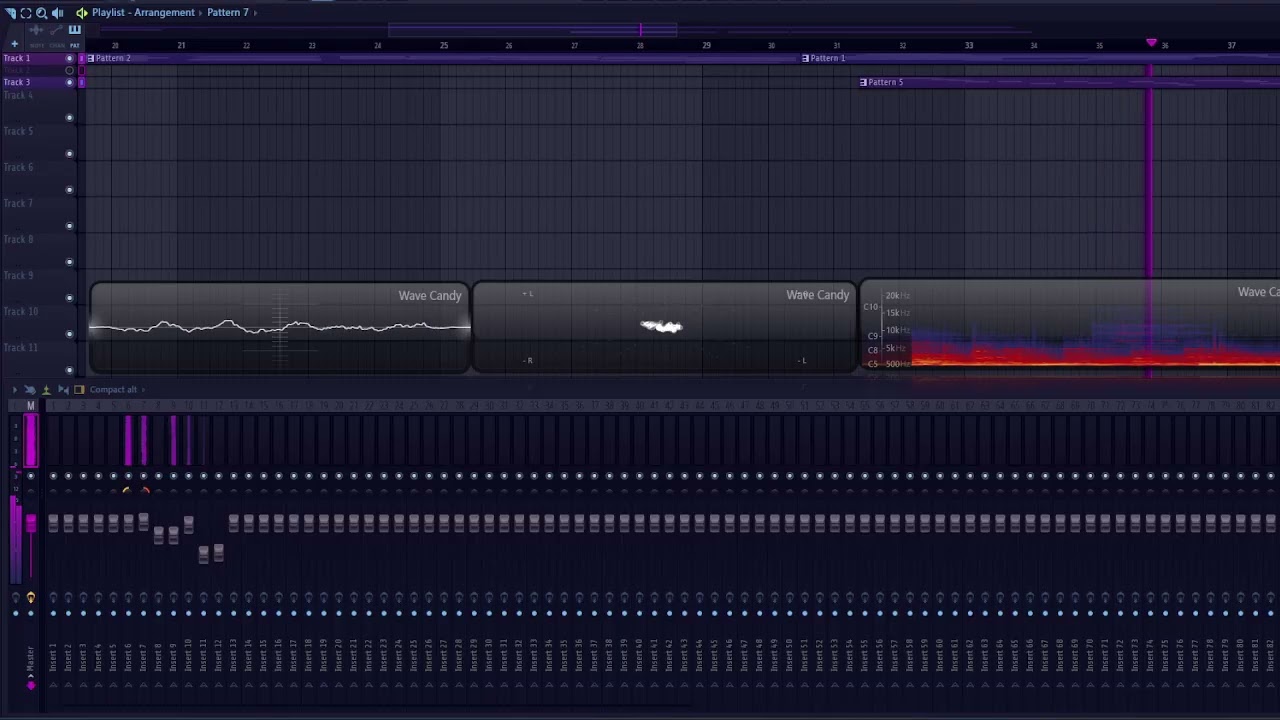Click the Pattern 5 clip icon

point(864,82)
